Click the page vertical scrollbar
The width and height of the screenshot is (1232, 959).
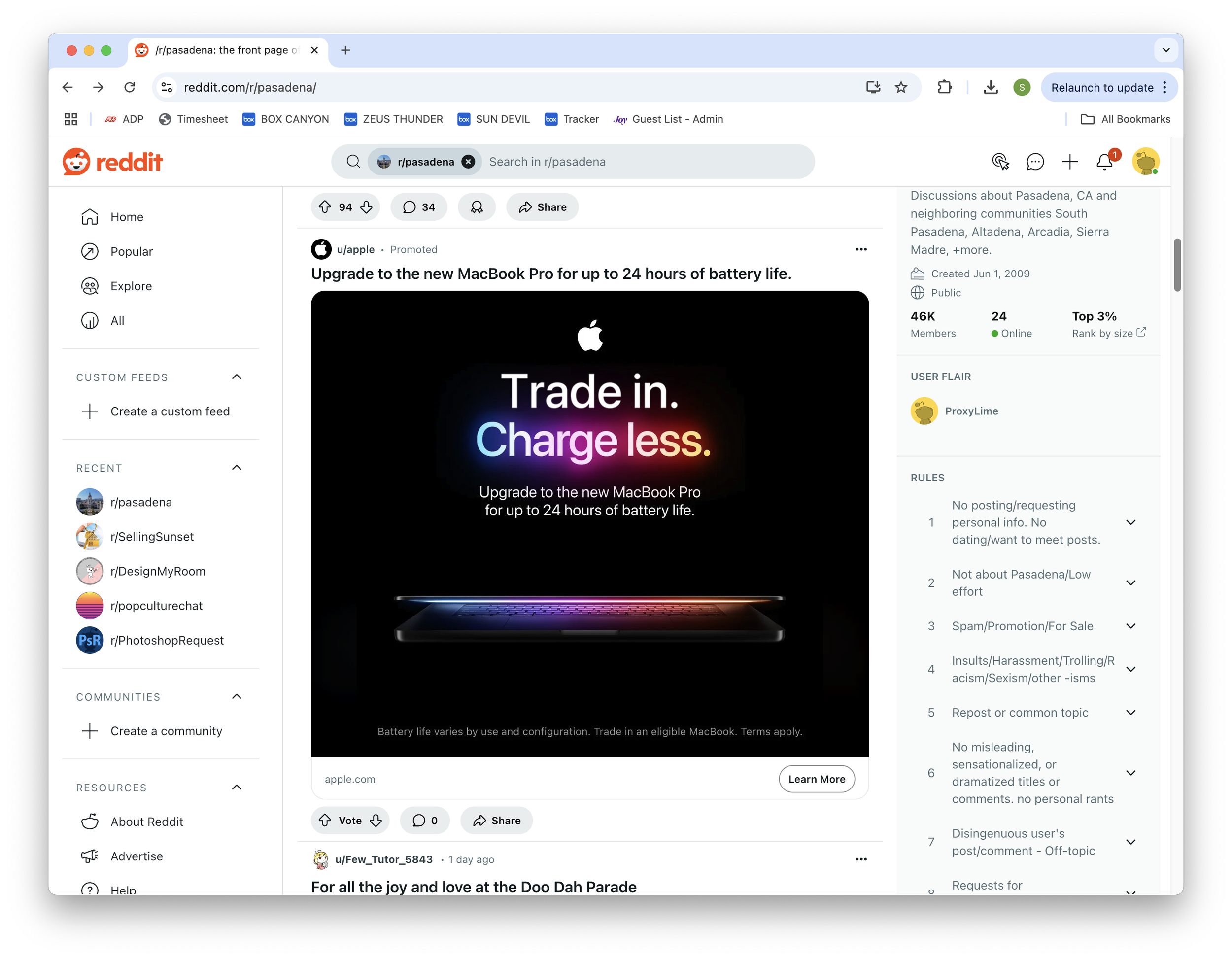point(1177,265)
